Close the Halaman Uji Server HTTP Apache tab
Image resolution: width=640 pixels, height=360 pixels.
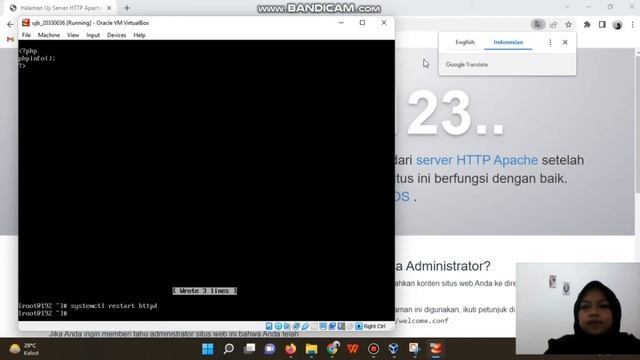pos(109,8)
